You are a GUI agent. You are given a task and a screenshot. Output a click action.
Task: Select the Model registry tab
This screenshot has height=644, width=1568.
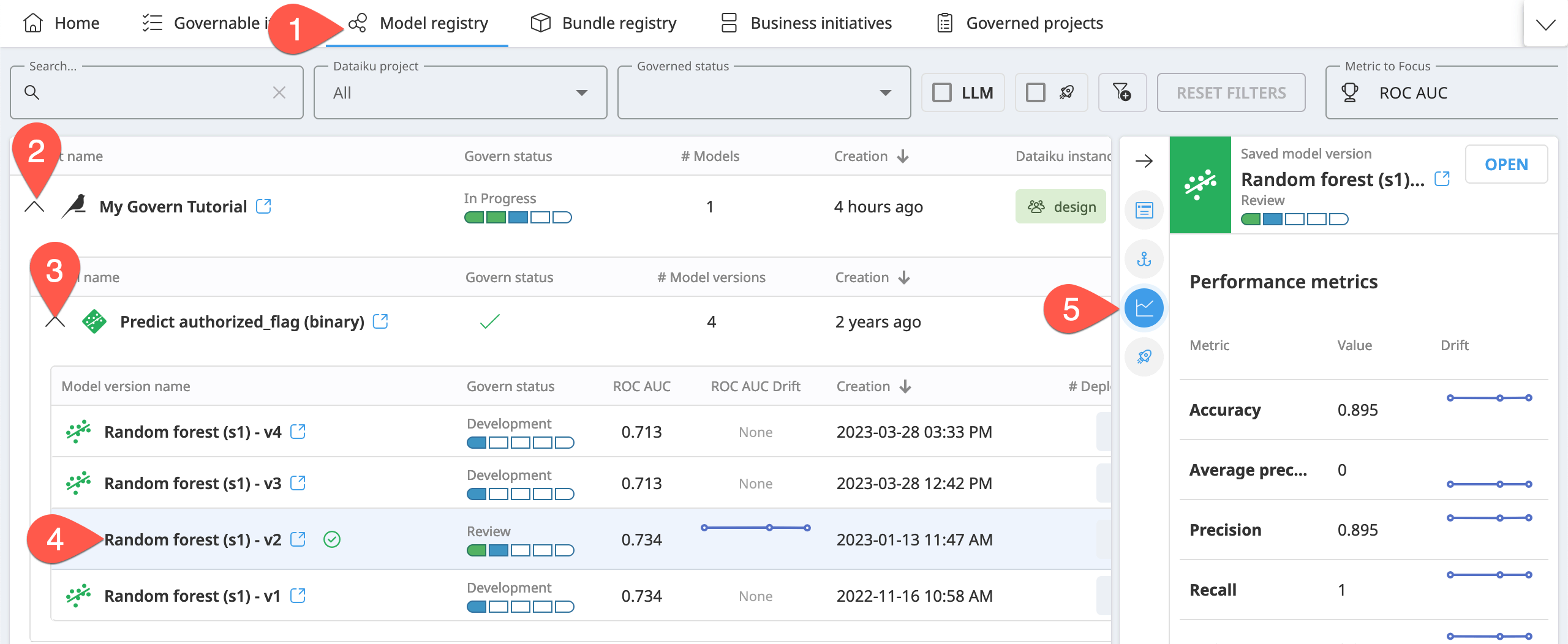(418, 23)
